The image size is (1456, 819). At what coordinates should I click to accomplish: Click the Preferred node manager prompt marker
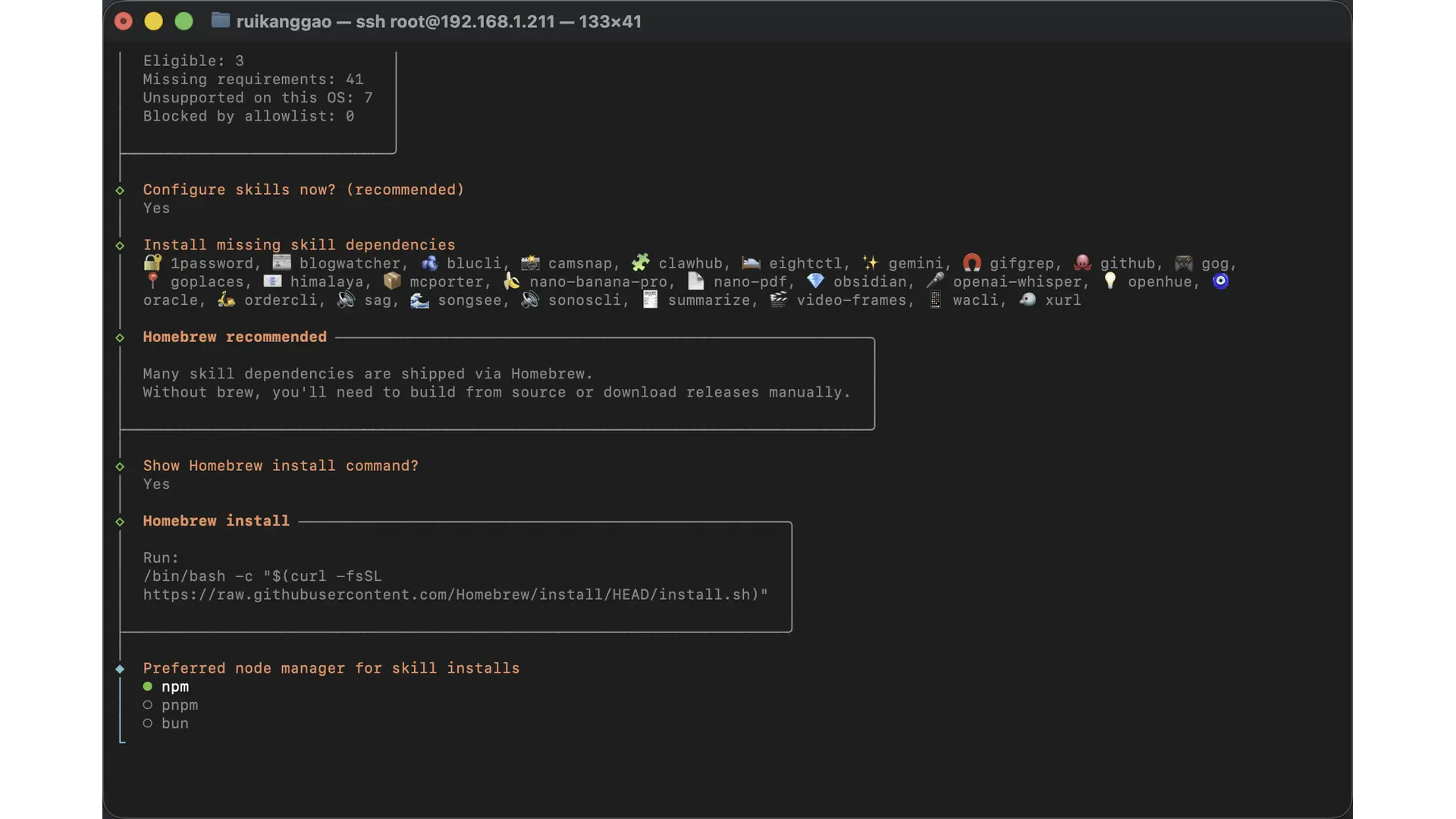(120, 669)
